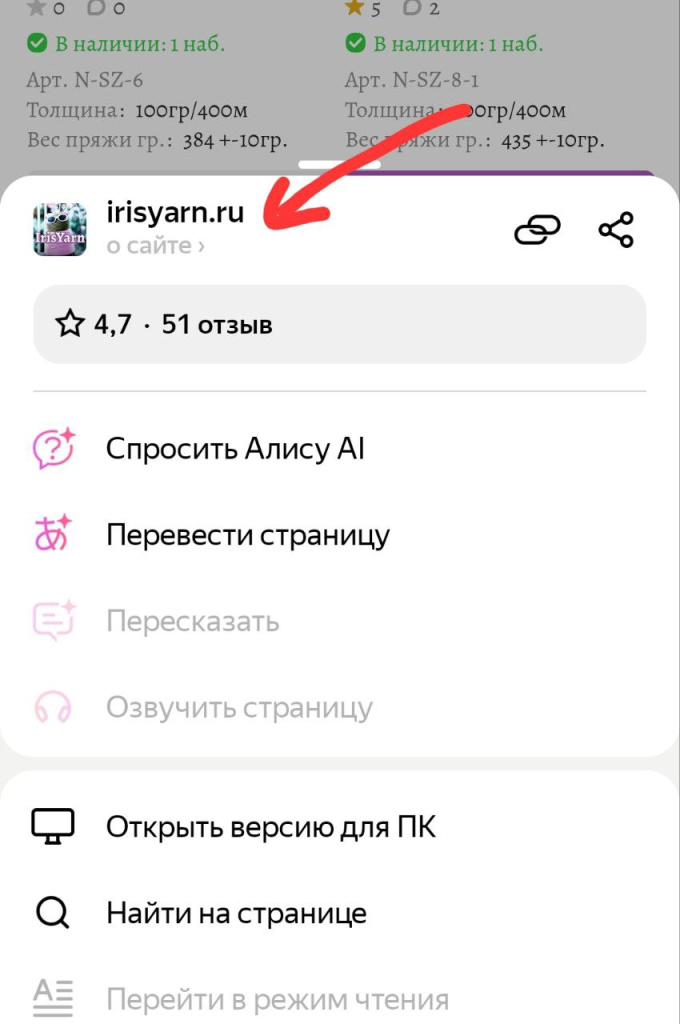Open the 4,7 · 51 отзыв reviews bar
The width and height of the screenshot is (680, 1024).
pyautogui.click(x=340, y=324)
